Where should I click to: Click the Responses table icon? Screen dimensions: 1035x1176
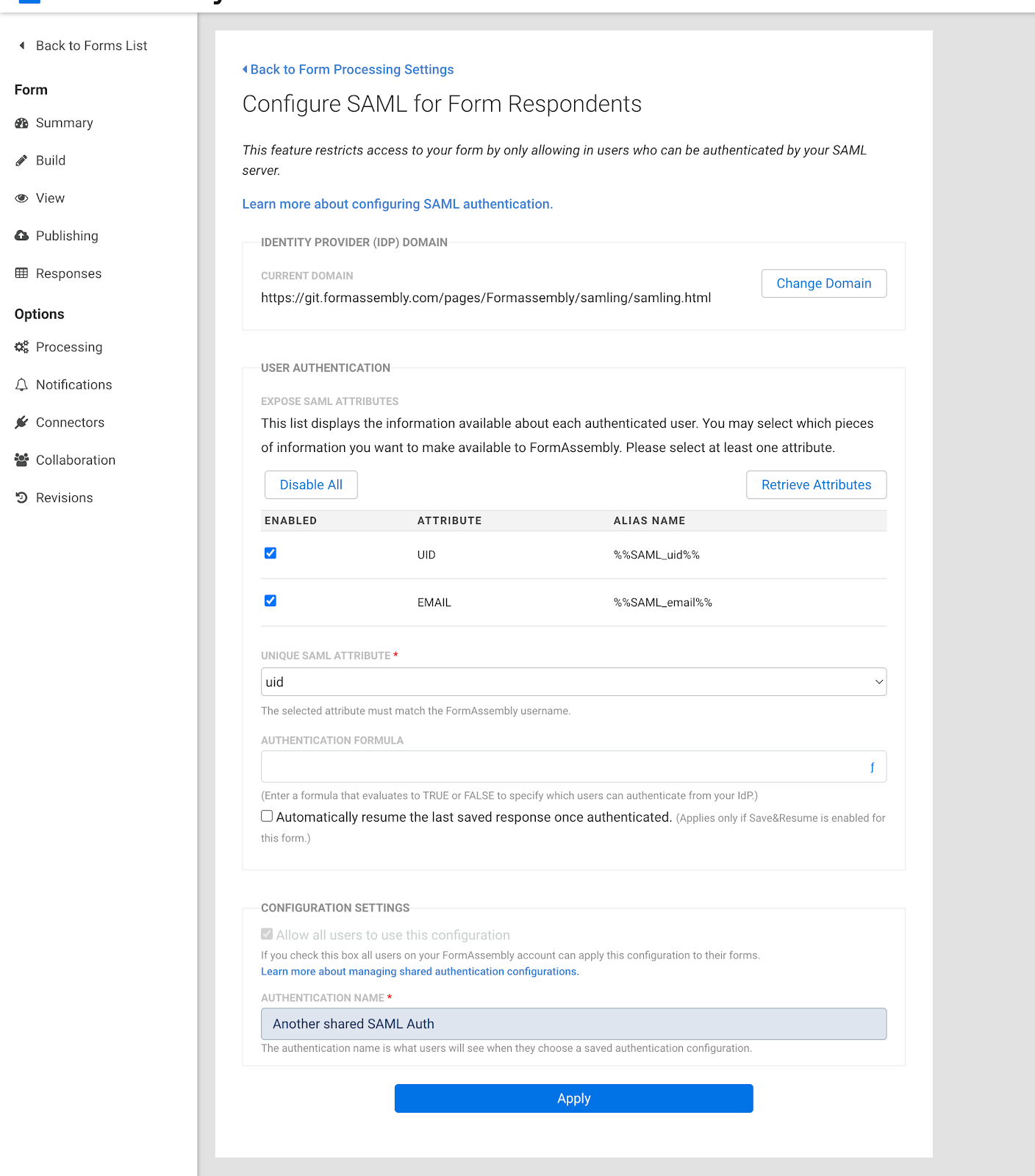point(21,273)
